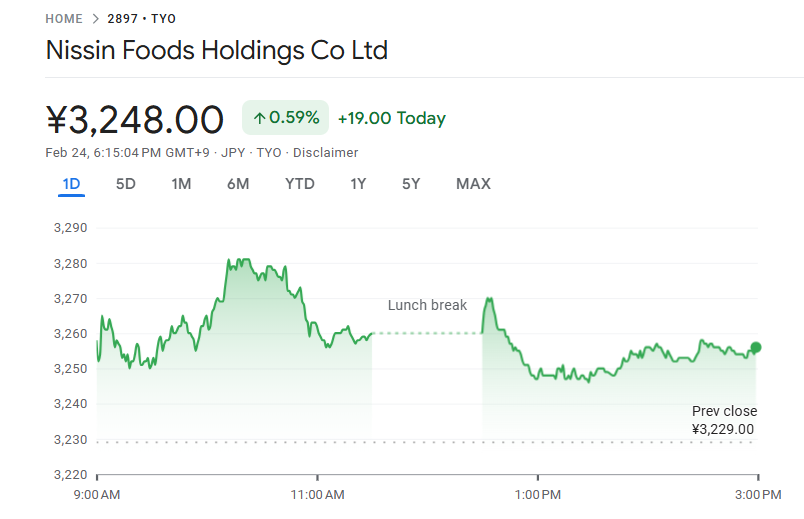
Task: Click the +19.00 Today change text
Action: tap(391, 118)
